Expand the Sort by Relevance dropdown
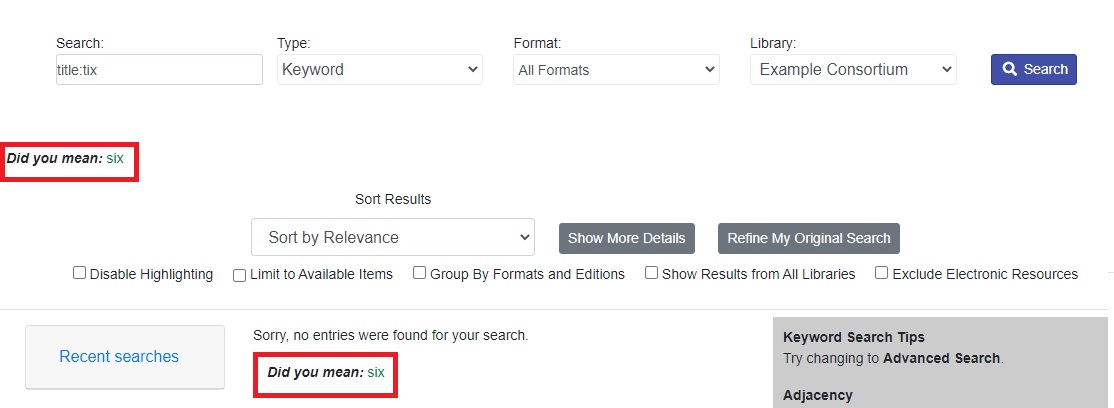The image size is (1114, 408). [393, 237]
